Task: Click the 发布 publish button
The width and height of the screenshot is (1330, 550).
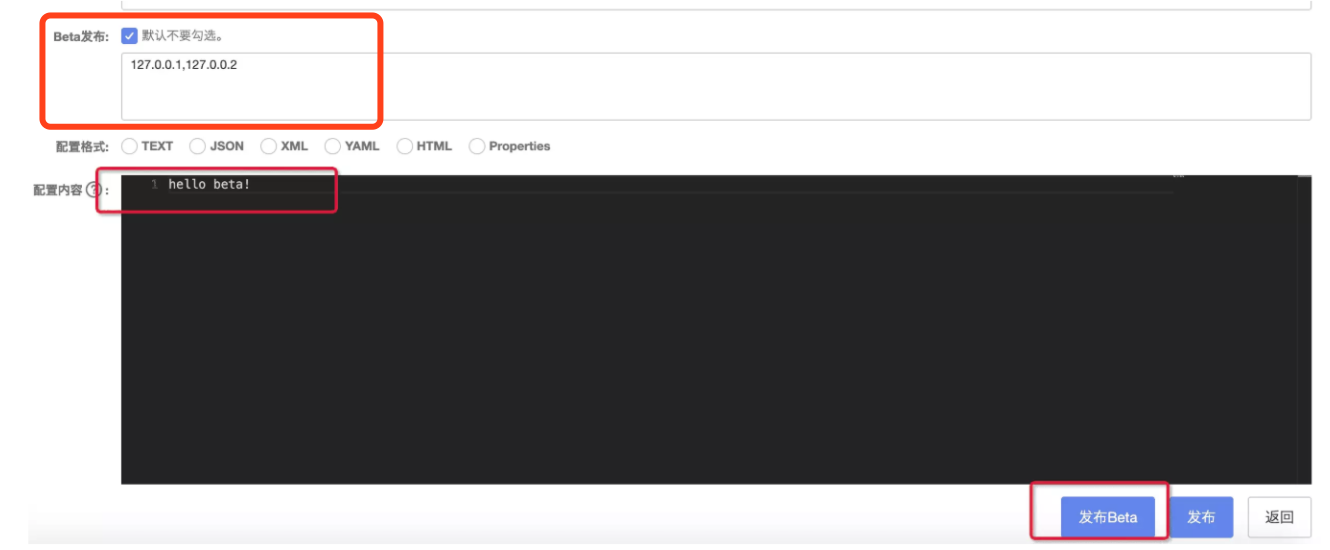Action: click(x=1201, y=517)
